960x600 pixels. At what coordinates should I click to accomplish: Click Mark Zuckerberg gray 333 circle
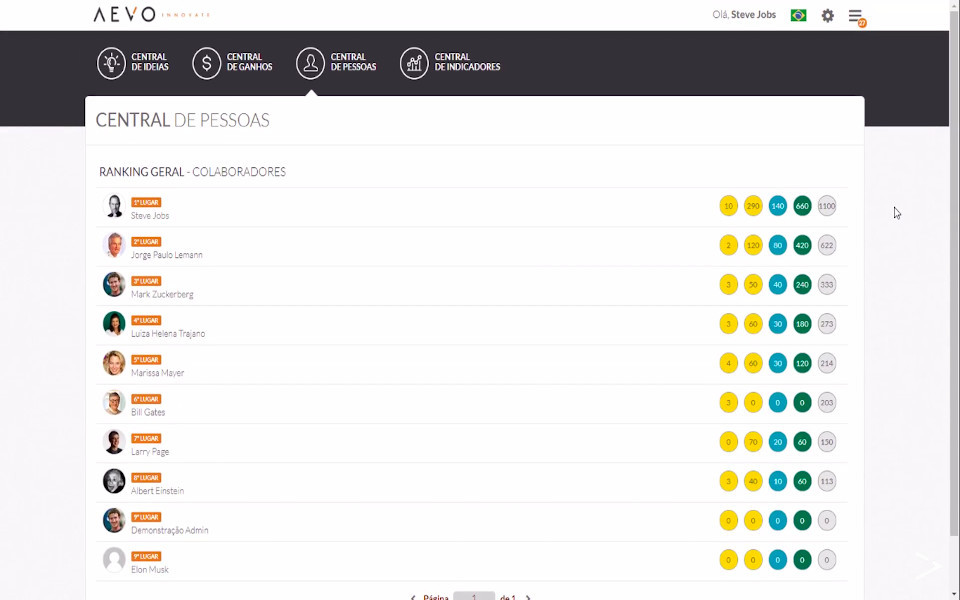pos(827,284)
